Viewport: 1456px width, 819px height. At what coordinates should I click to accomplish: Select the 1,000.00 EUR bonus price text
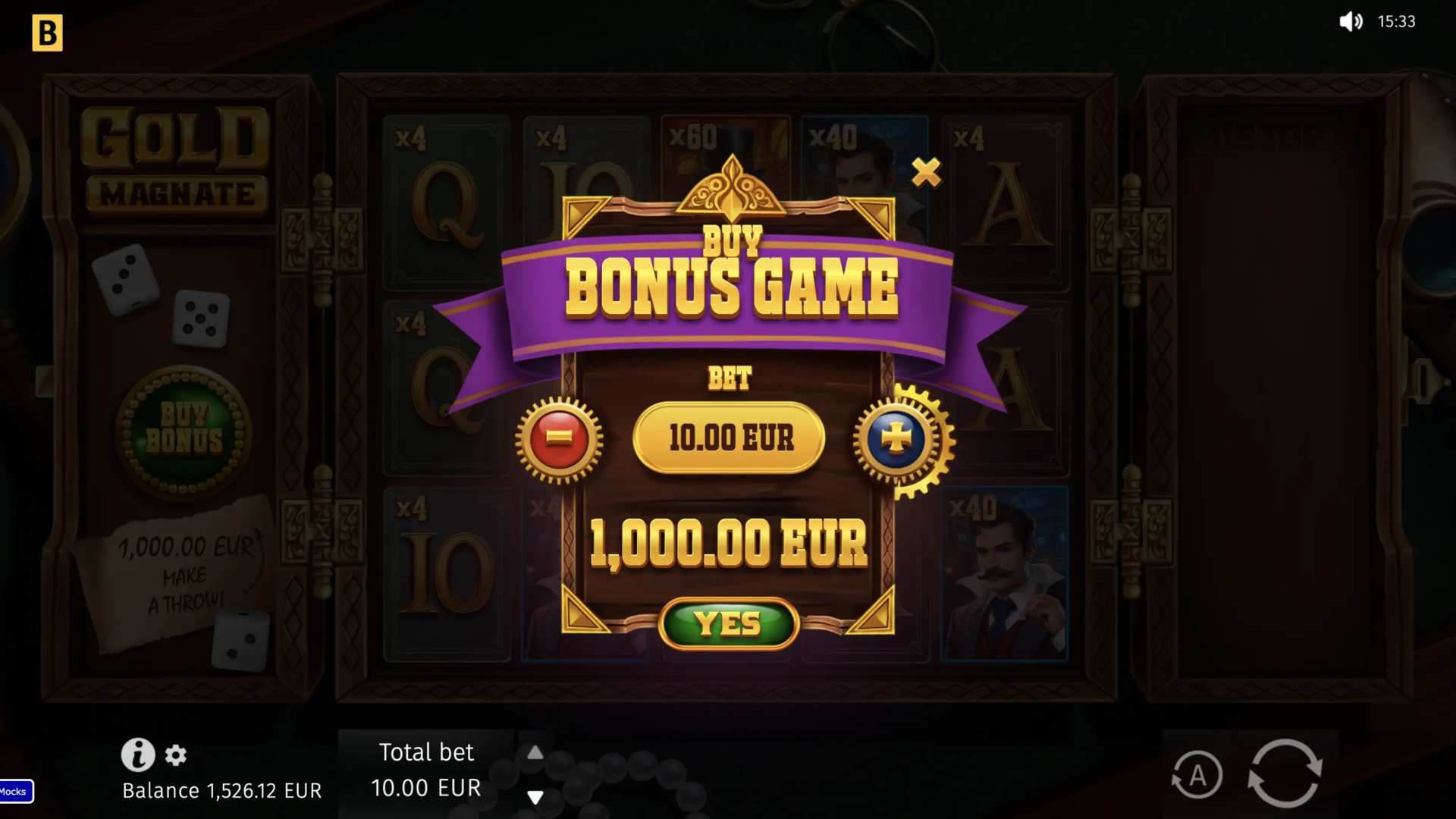pos(729,544)
